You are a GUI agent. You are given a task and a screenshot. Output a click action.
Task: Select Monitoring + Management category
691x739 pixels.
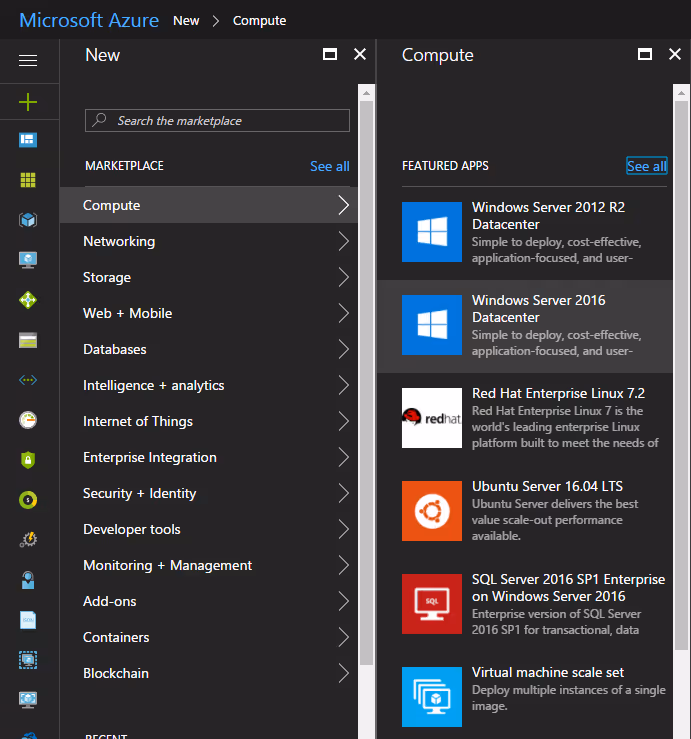(209, 565)
